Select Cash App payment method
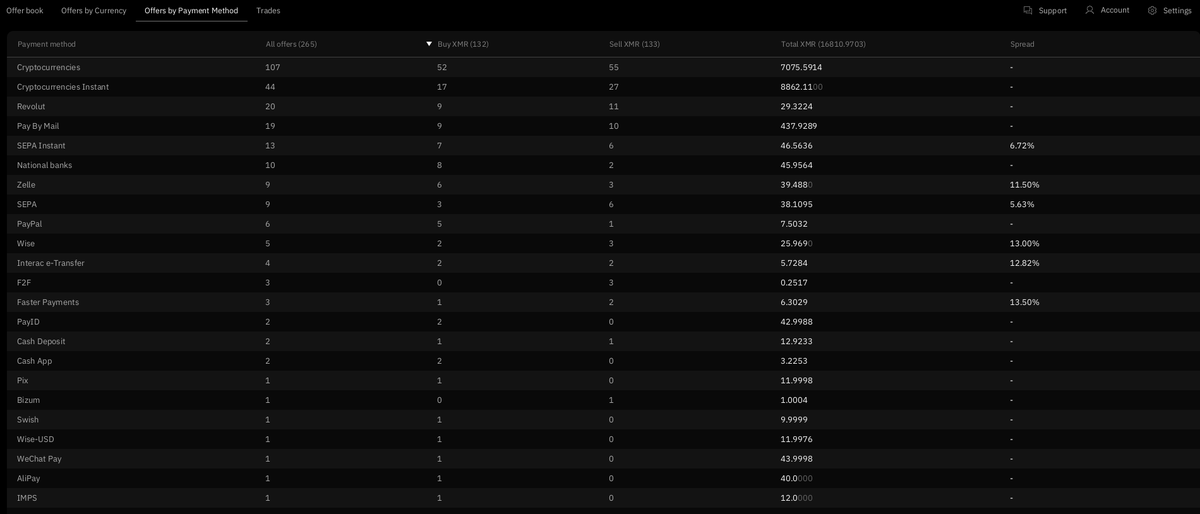1200x514 pixels. (x=34, y=360)
